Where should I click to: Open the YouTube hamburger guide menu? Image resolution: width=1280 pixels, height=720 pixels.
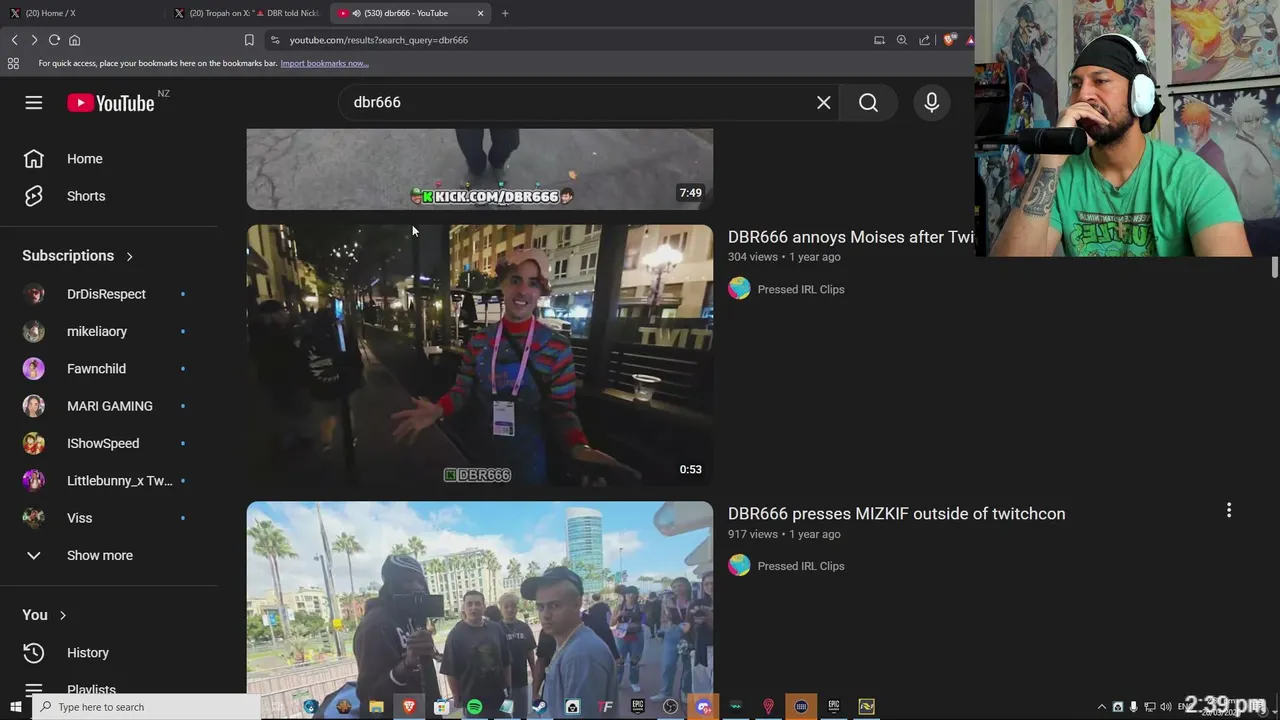[x=34, y=103]
